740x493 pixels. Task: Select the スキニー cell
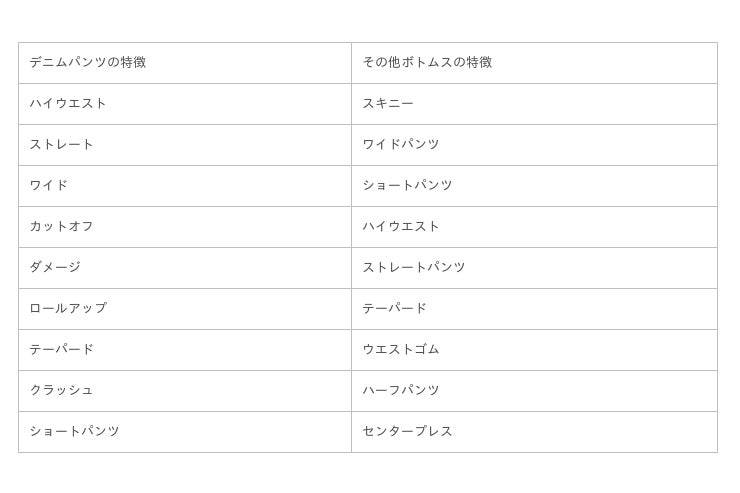[388, 103]
